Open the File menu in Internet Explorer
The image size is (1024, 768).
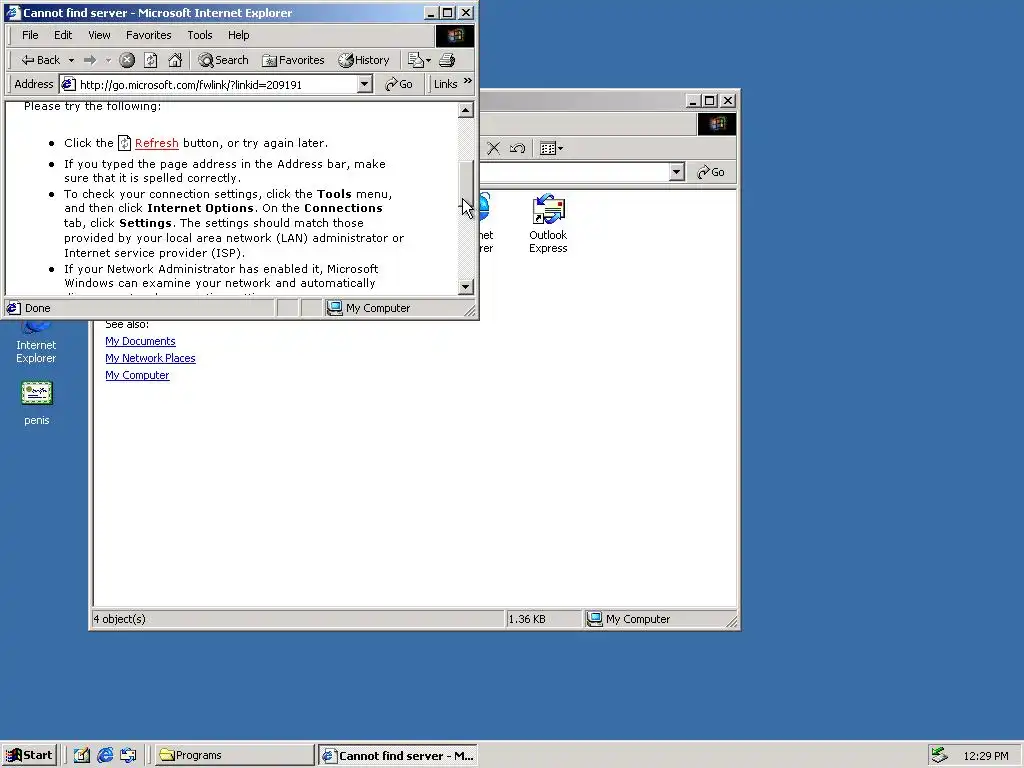click(30, 35)
